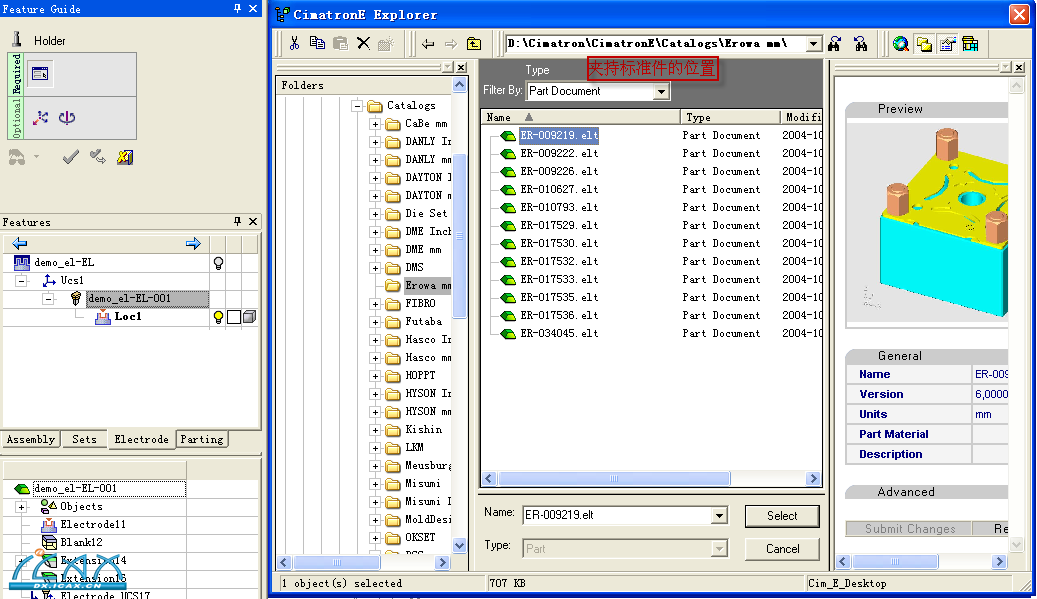Viewport: 1037px width, 599px height.
Task: Toggle the shaded cube icon for Loc1
Action: (x=249, y=317)
